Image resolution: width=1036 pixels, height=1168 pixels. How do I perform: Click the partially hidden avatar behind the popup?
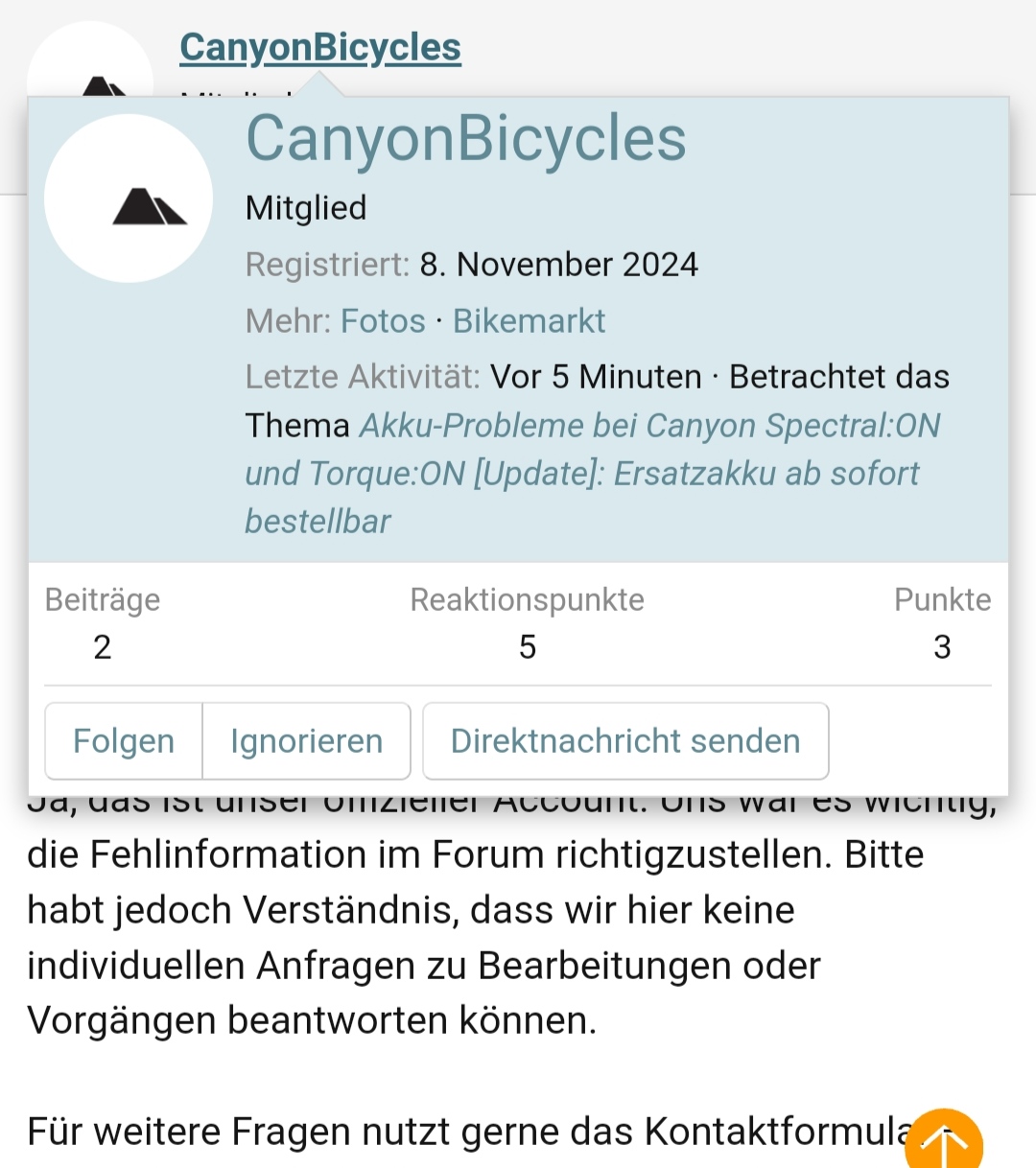[x=89, y=58]
